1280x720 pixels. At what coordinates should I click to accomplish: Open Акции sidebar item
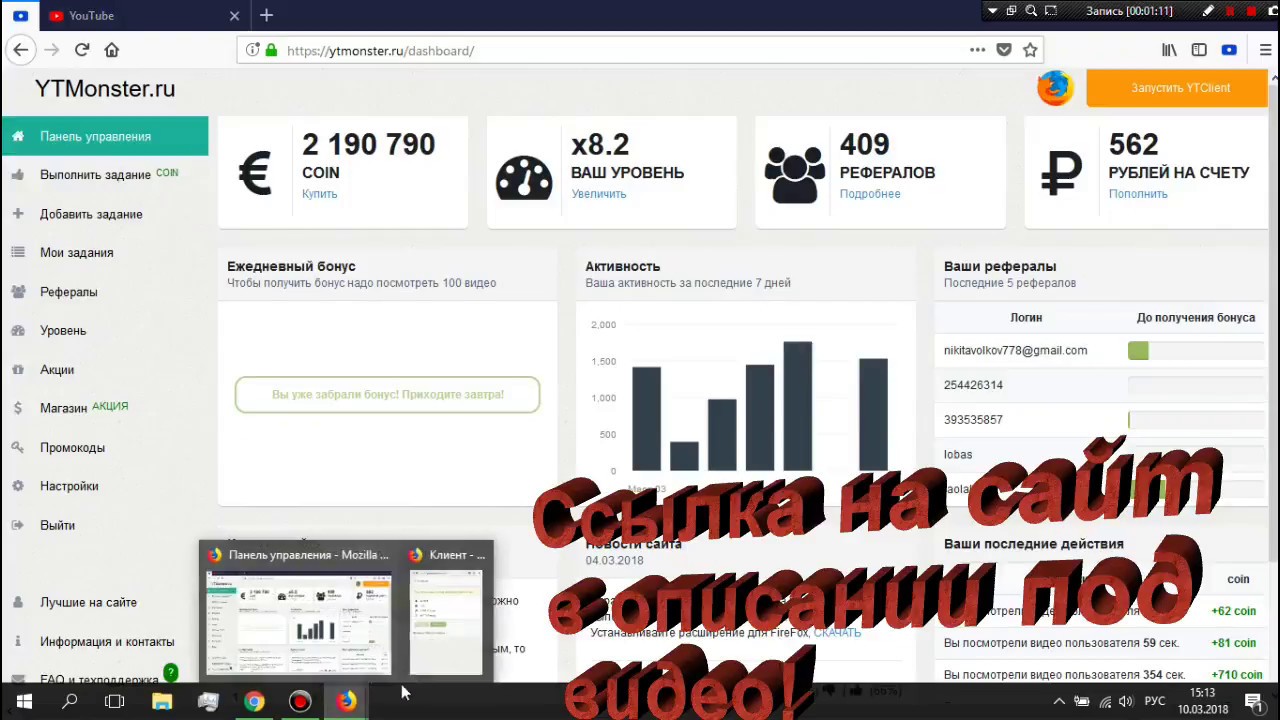point(104,370)
